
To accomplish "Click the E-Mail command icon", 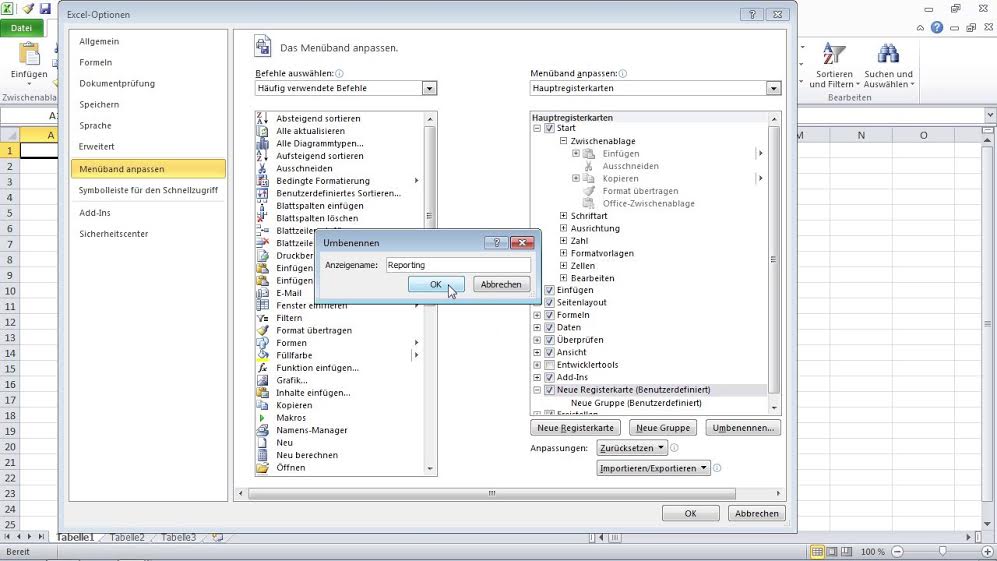I will tap(262, 293).
